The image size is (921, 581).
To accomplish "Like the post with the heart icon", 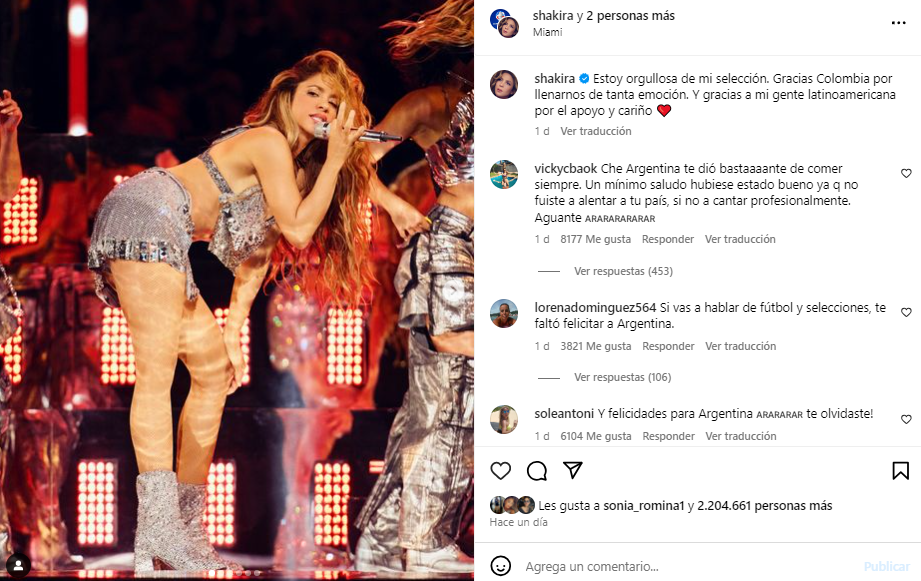I will (x=501, y=471).
